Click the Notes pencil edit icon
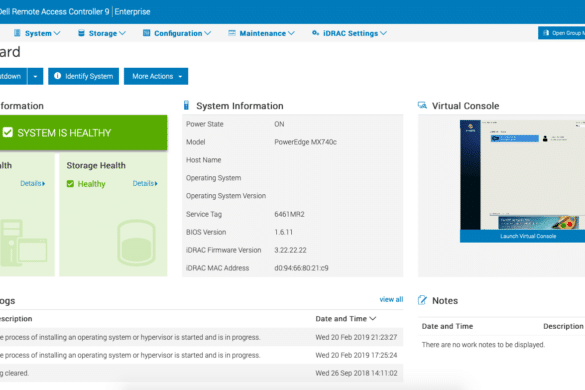Image resolution: width=585 pixels, height=390 pixels. pyautogui.click(x=422, y=300)
